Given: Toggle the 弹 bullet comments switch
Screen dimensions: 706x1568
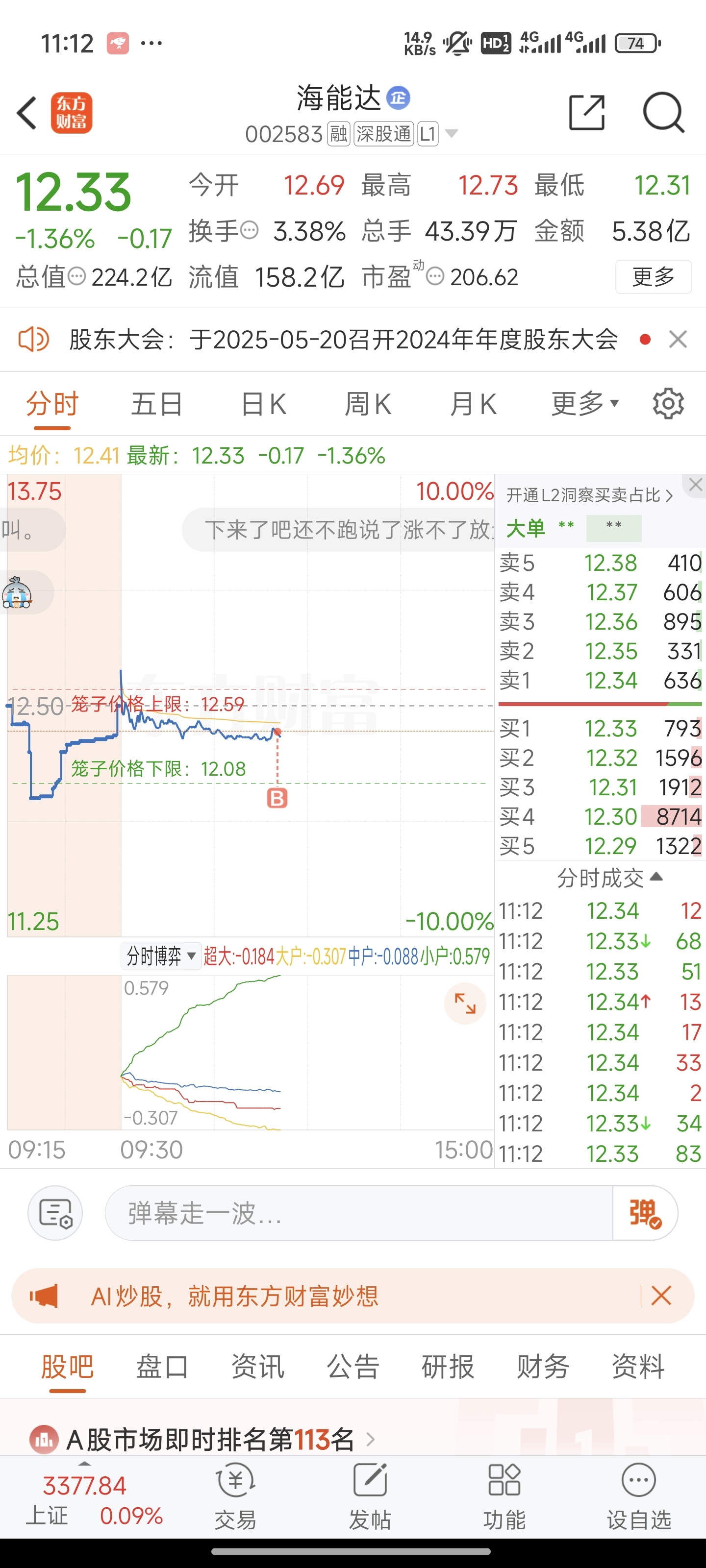Looking at the screenshot, I should coord(645,1213).
